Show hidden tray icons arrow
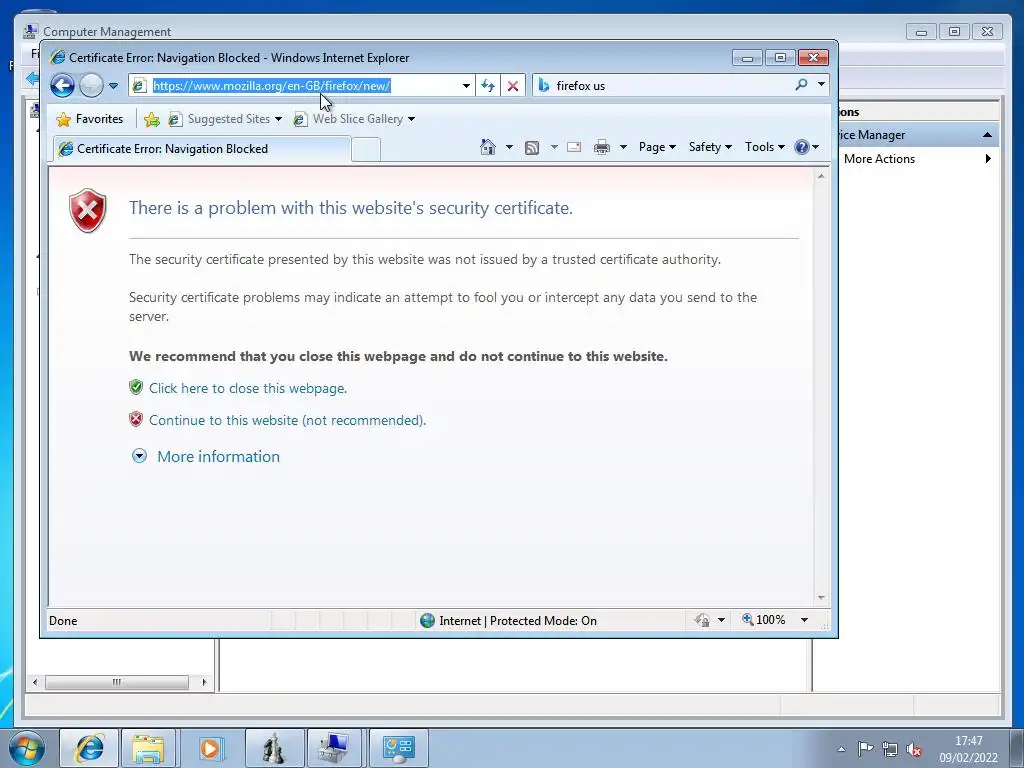The width and height of the screenshot is (1024, 768). point(841,749)
